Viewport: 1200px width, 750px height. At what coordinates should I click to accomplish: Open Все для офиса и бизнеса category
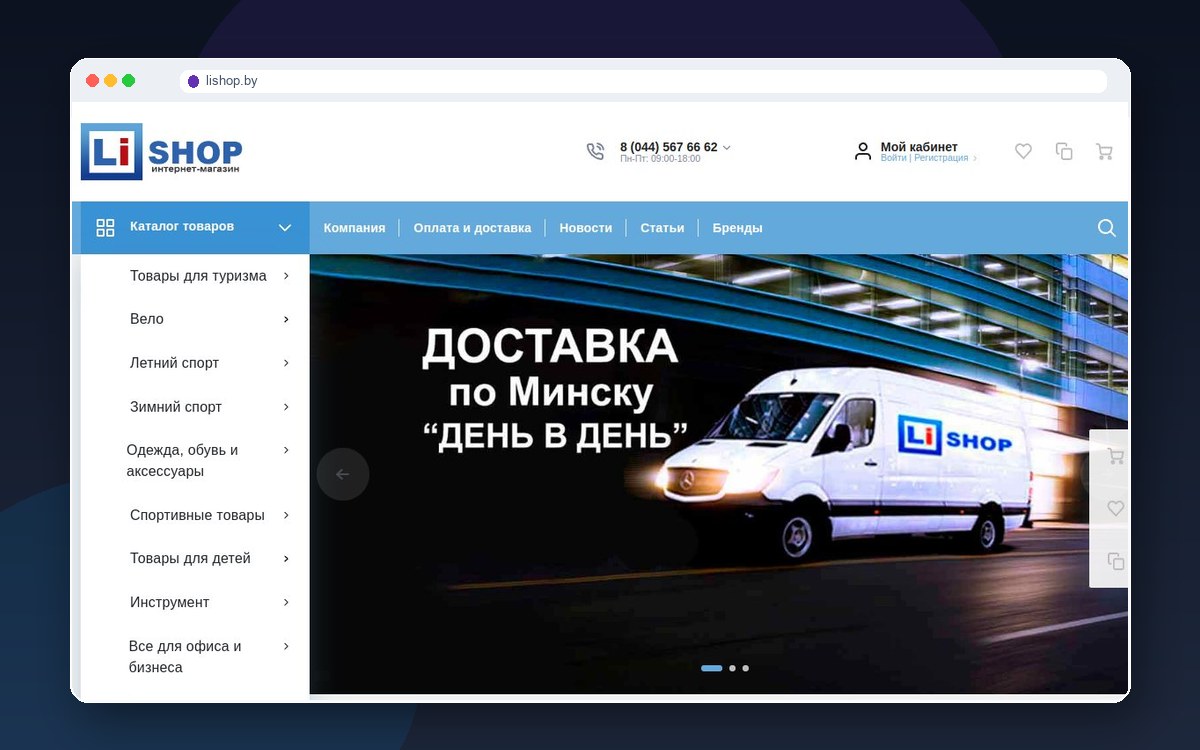pos(185,656)
